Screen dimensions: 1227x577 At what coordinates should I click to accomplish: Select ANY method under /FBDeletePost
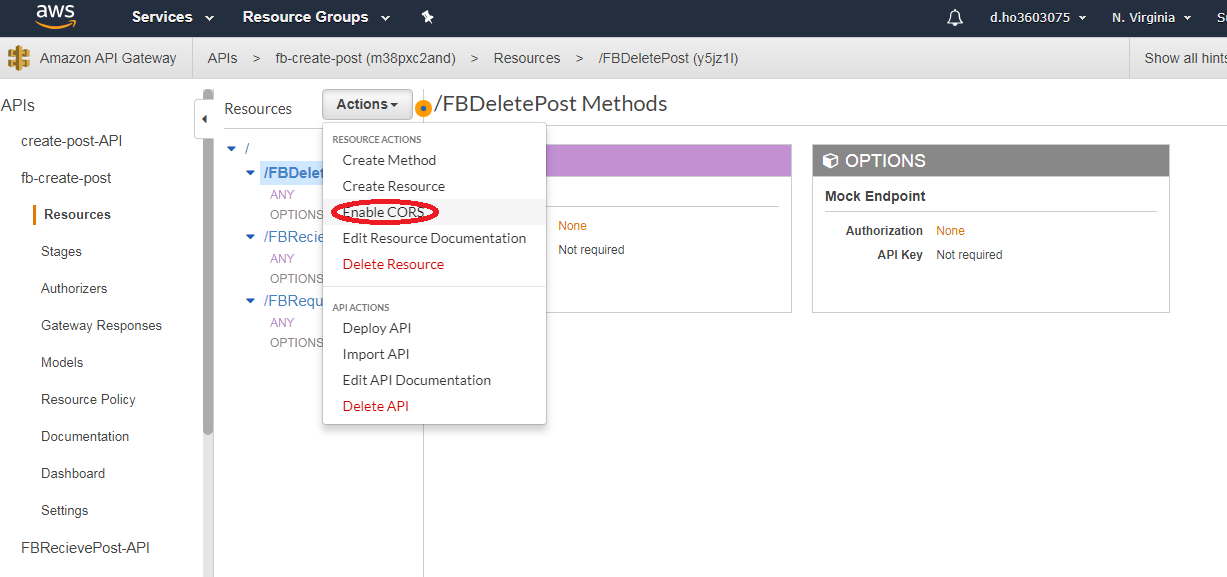tap(282, 194)
